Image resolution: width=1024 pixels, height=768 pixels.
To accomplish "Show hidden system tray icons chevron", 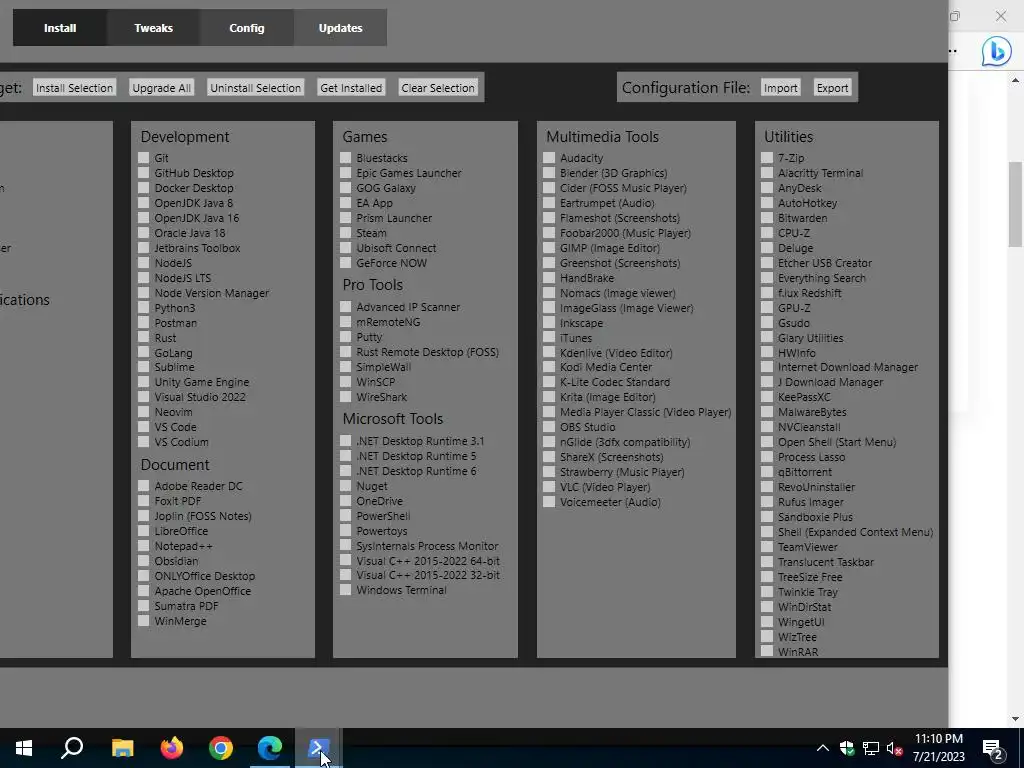I will tap(823, 748).
